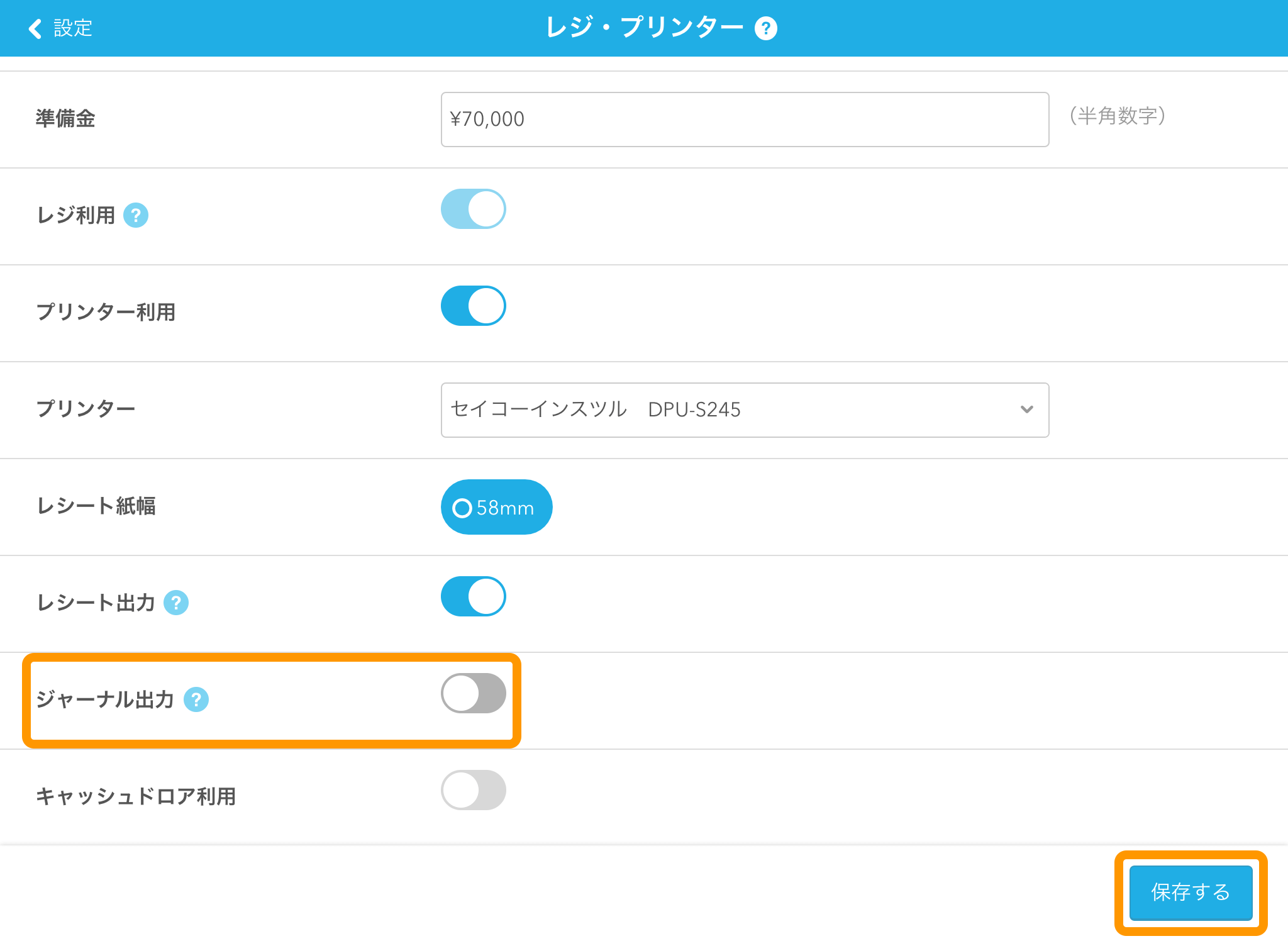Open the help icon next to ジャーナル出力

(196, 699)
